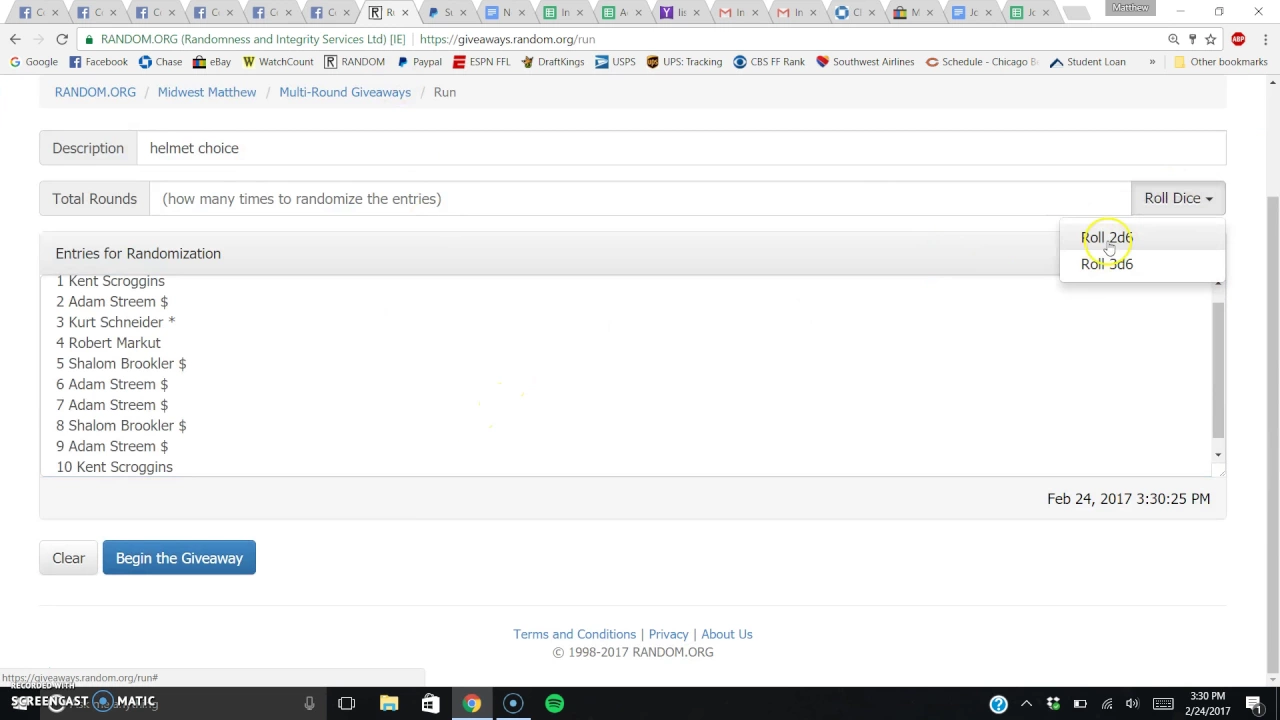Click the entries list scrollbar thumb
Image resolution: width=1280 pixels, height=720 pixels.
coord(1217,368)
